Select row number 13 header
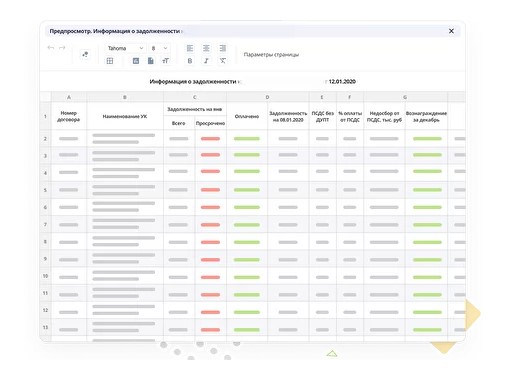Image resolution: width=518 pixels, height=373 pixels. (45, 327)
